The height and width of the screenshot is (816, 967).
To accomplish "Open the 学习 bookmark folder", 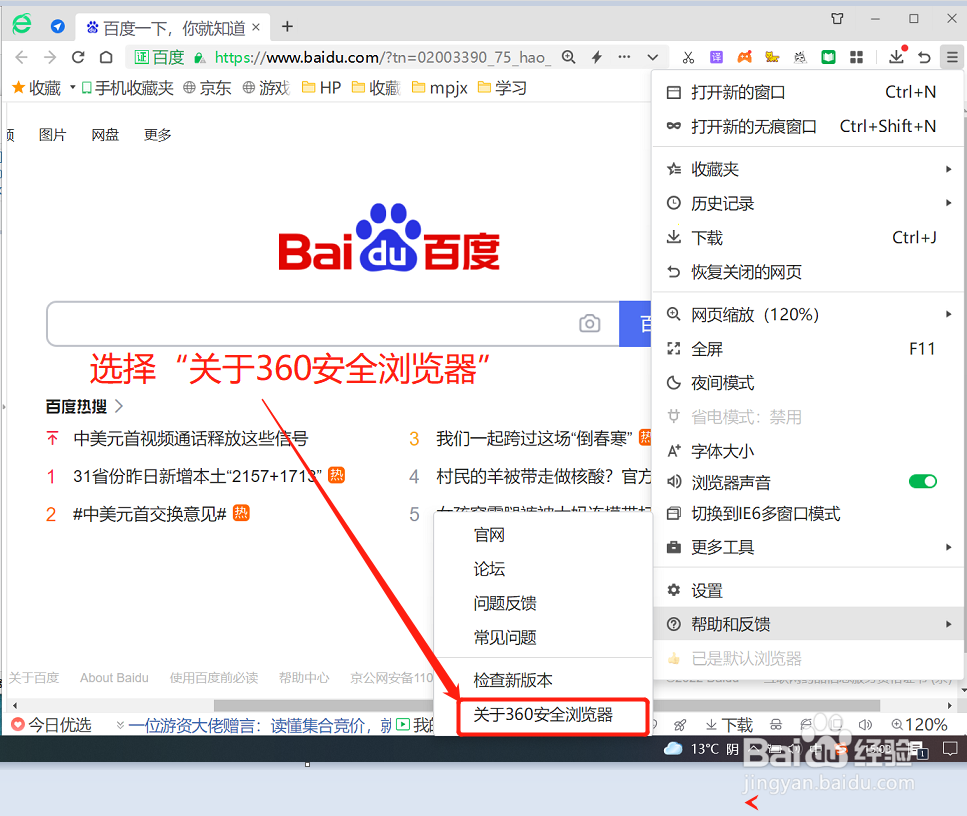I will (502, 88).
